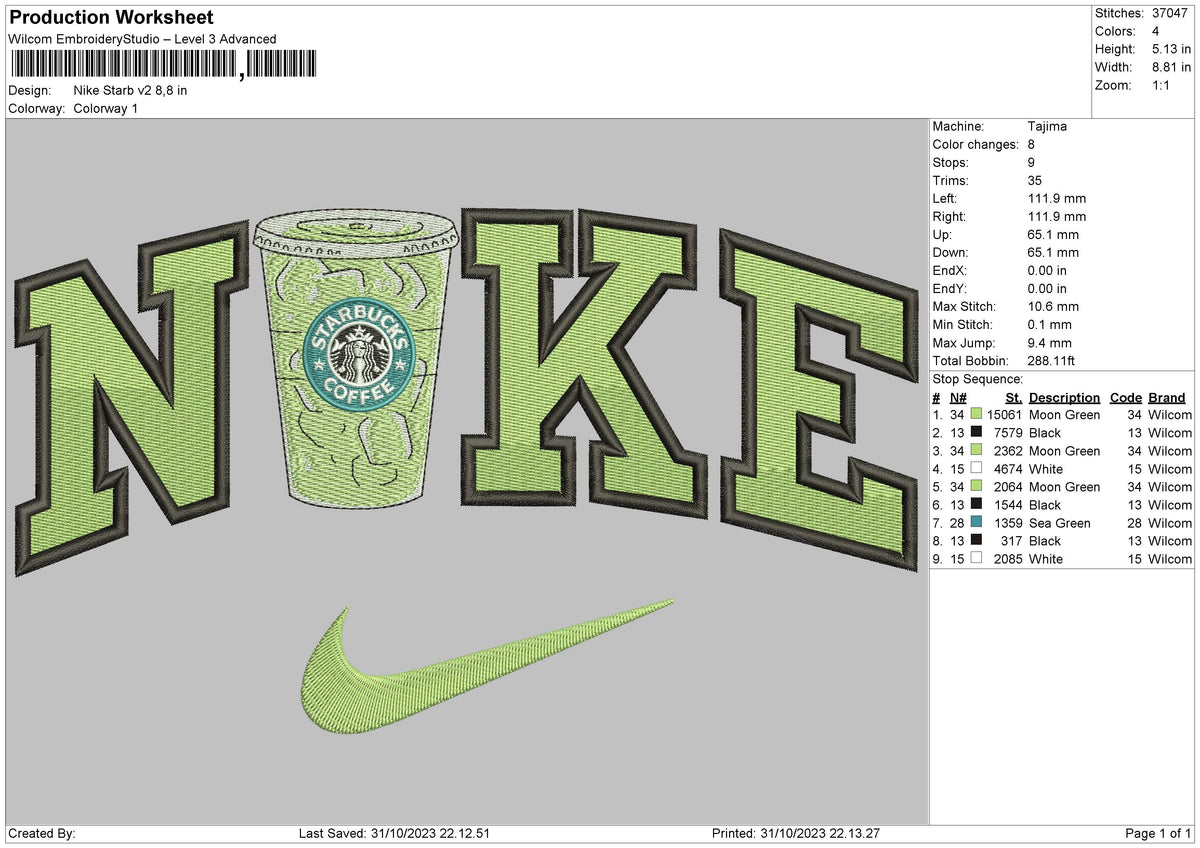1200x848 pixels.
Task: Click the 'Brand' column header
Action: 1167,397
